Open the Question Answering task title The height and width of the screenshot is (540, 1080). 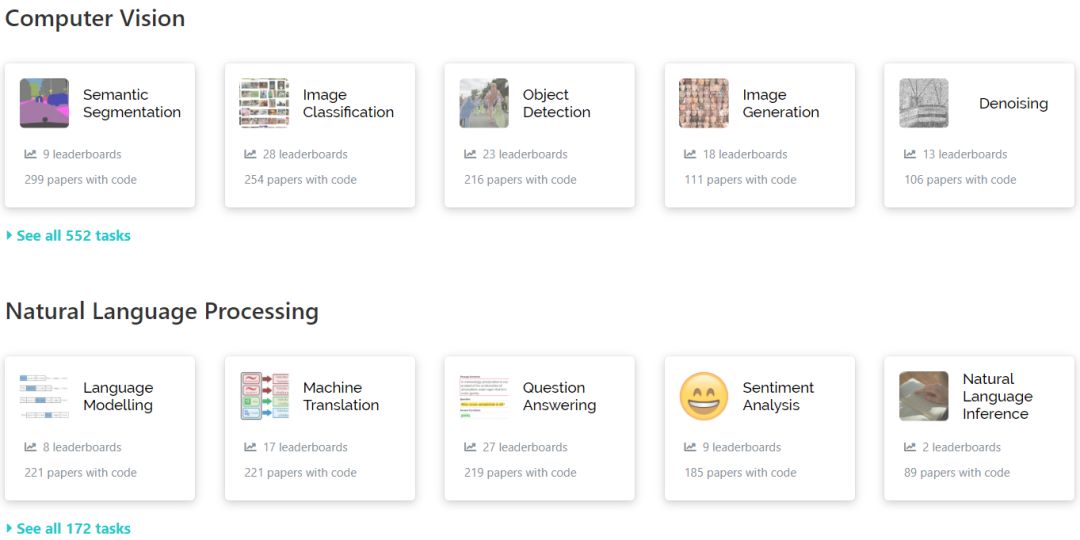[x=559, y=396]
